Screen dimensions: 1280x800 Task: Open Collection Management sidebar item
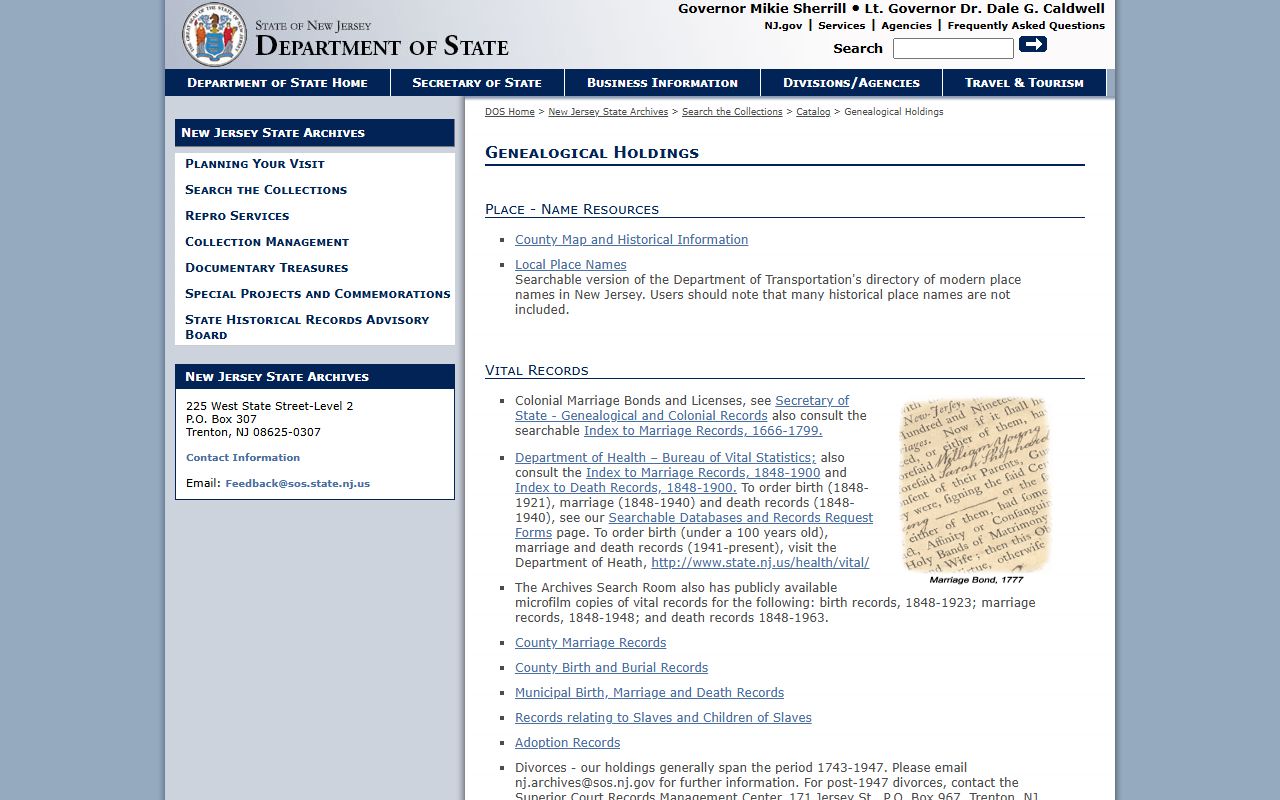[x=267, y=242]
